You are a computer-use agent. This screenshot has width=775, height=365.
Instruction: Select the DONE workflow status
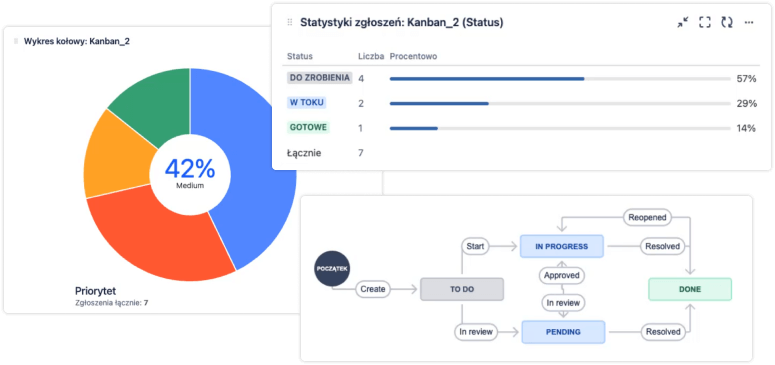point(690,289)
